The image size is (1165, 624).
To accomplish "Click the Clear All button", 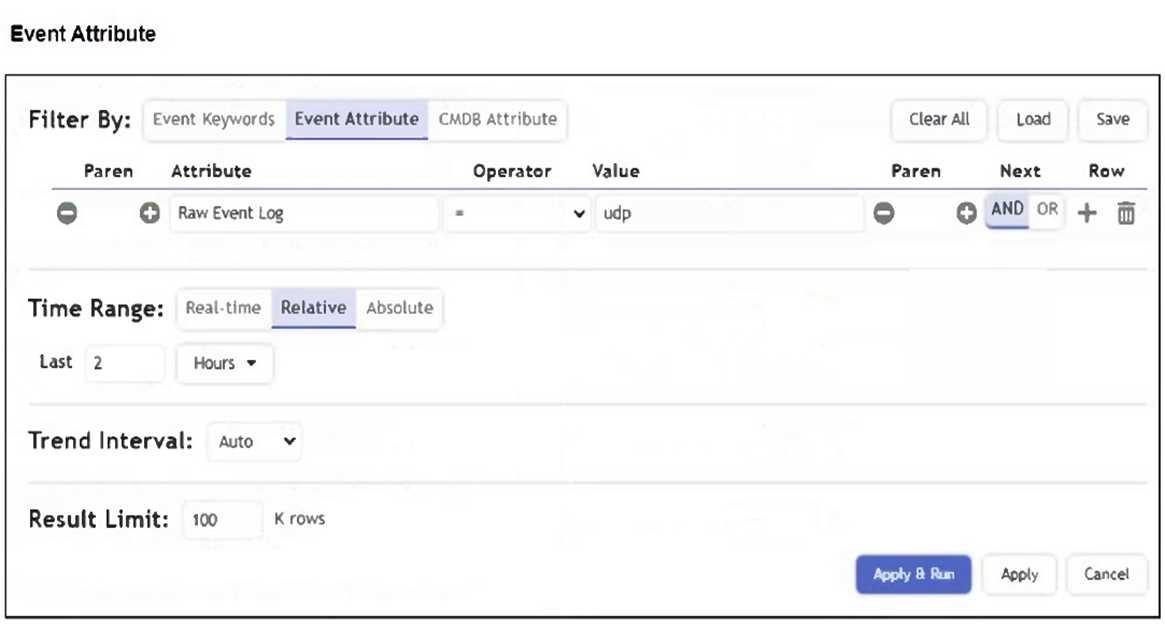I will [x=938, y=119].
